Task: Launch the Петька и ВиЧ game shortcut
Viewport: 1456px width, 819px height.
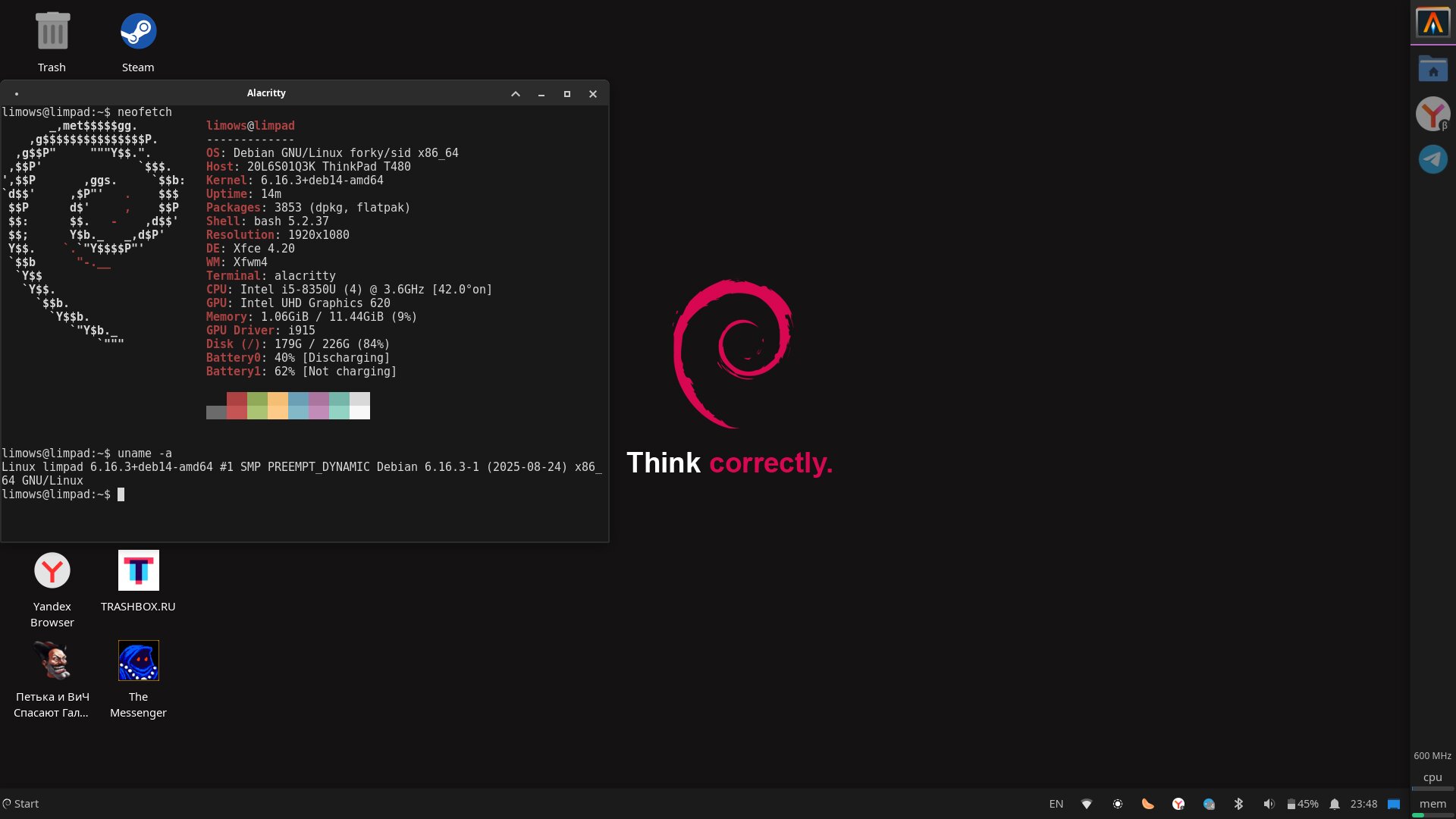Action: coord(52,679)
